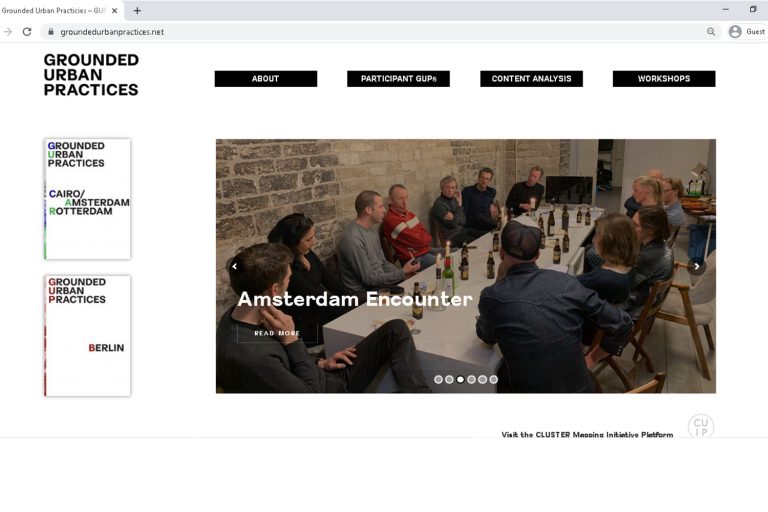View site info via the padlock icon
768x512 pixels.
50,32
